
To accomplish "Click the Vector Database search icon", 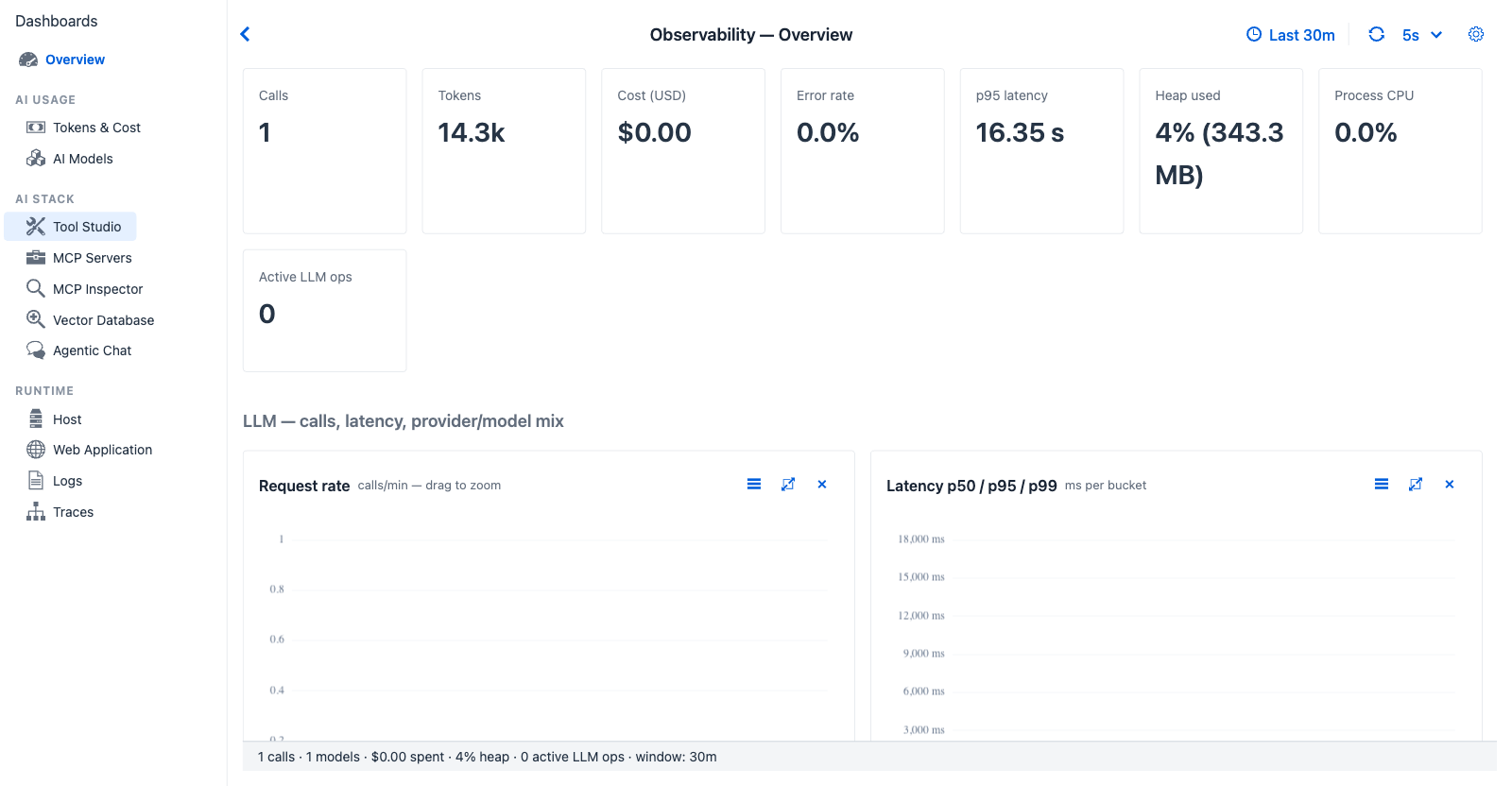I will pyautogui.click(x=36, y=320).
